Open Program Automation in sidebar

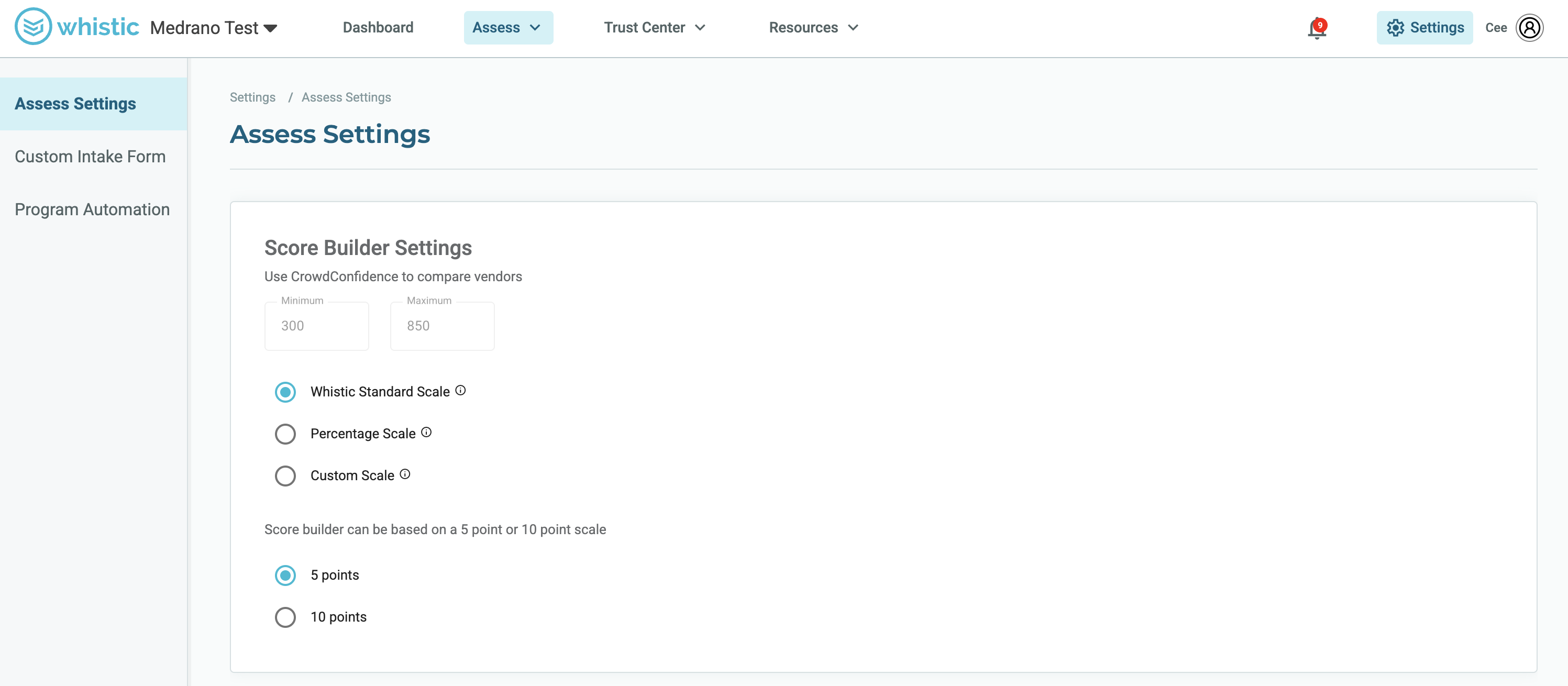(94, 209)
